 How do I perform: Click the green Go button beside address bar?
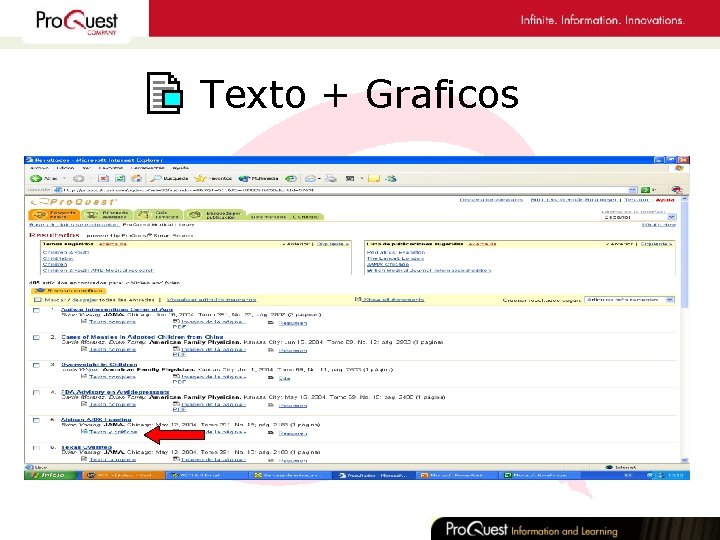[x=648, y=190]
